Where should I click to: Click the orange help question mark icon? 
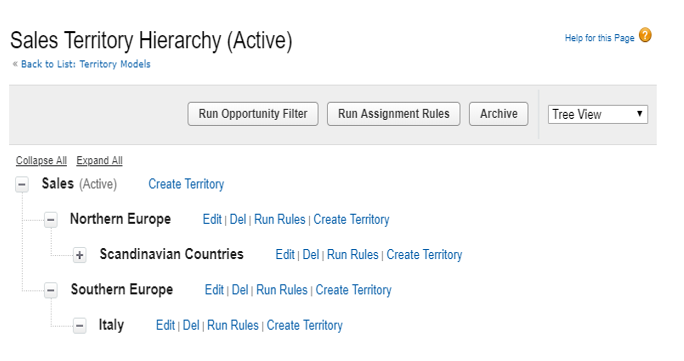coord(645,35)
